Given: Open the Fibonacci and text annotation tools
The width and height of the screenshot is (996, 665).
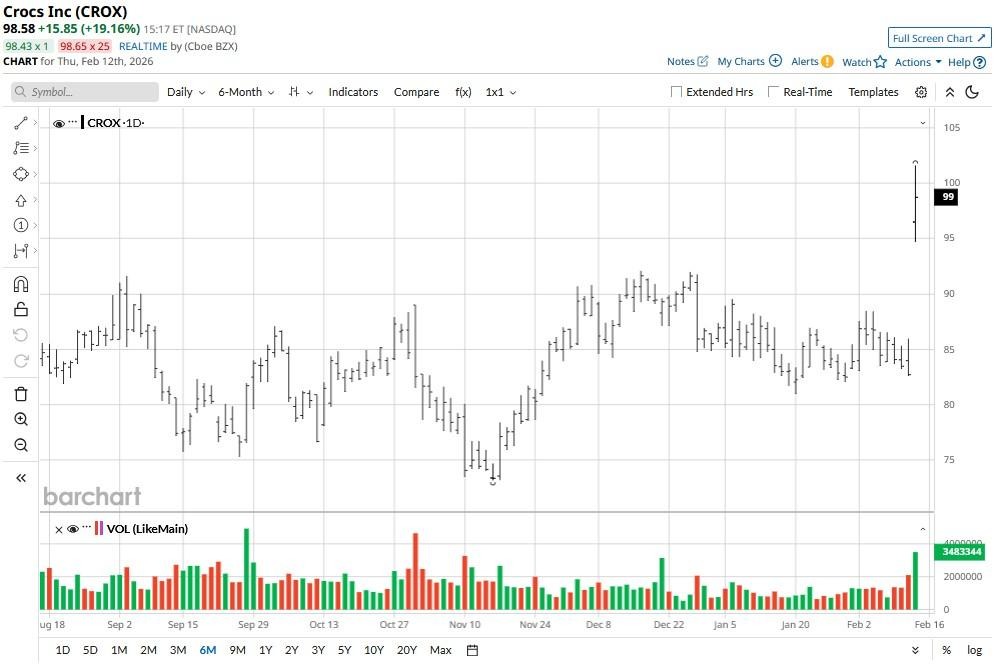Looking at the screenshot, I should pos(20,148).
